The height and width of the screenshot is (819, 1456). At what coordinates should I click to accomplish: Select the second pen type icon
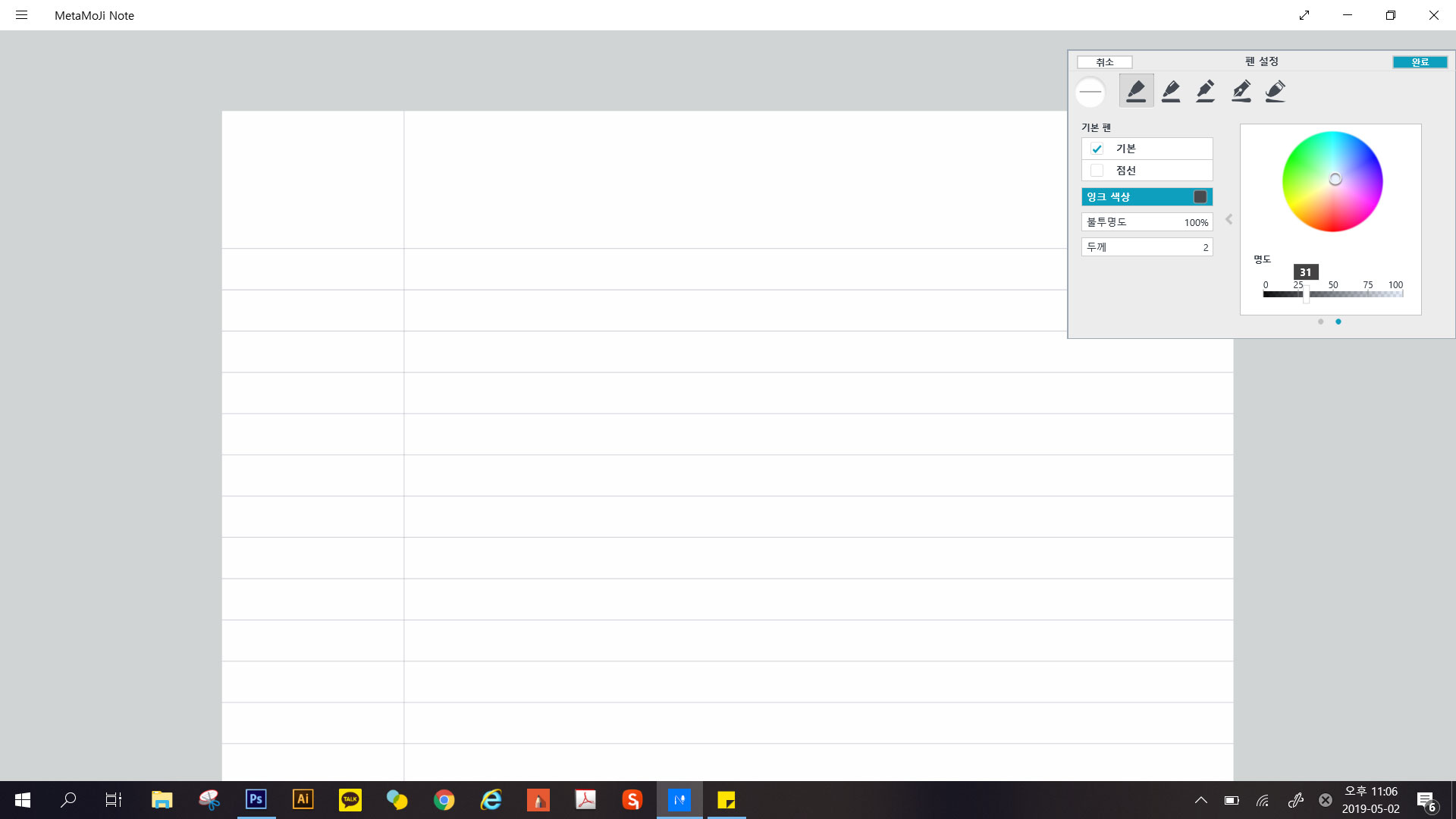(x=1171, y=91)
